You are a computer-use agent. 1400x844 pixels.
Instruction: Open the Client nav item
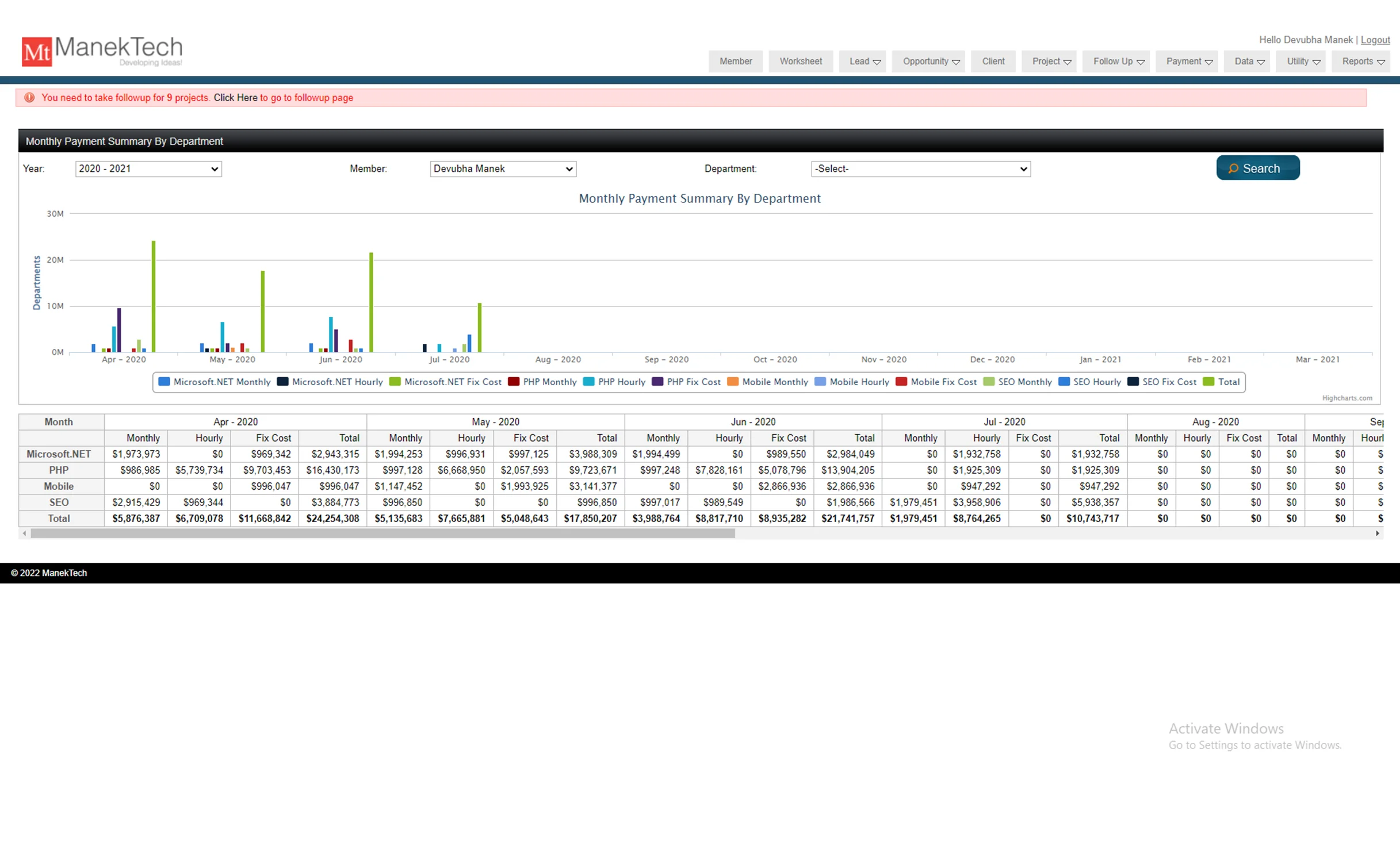(993, 62)
